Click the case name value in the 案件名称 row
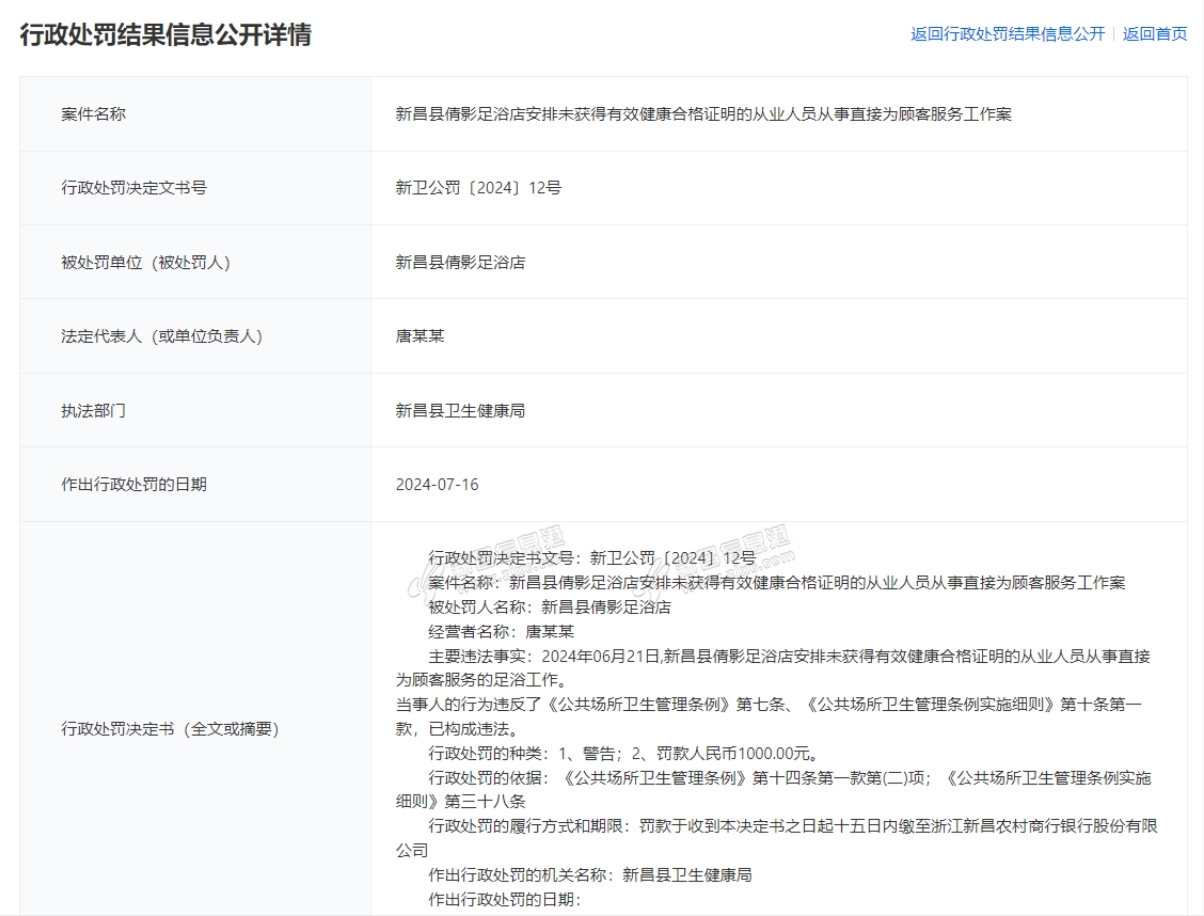This screenshot has width=1204, height=916. (703, 114)
